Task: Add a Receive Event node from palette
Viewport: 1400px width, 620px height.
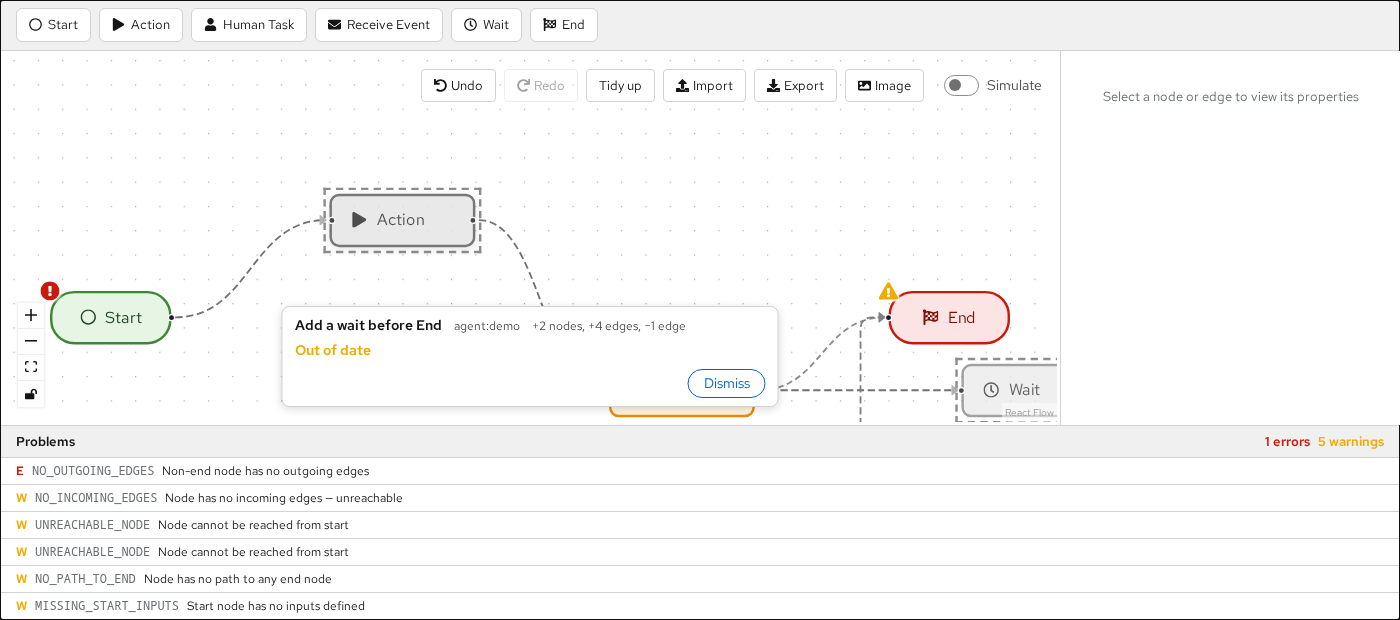Action: click(379, 25)
